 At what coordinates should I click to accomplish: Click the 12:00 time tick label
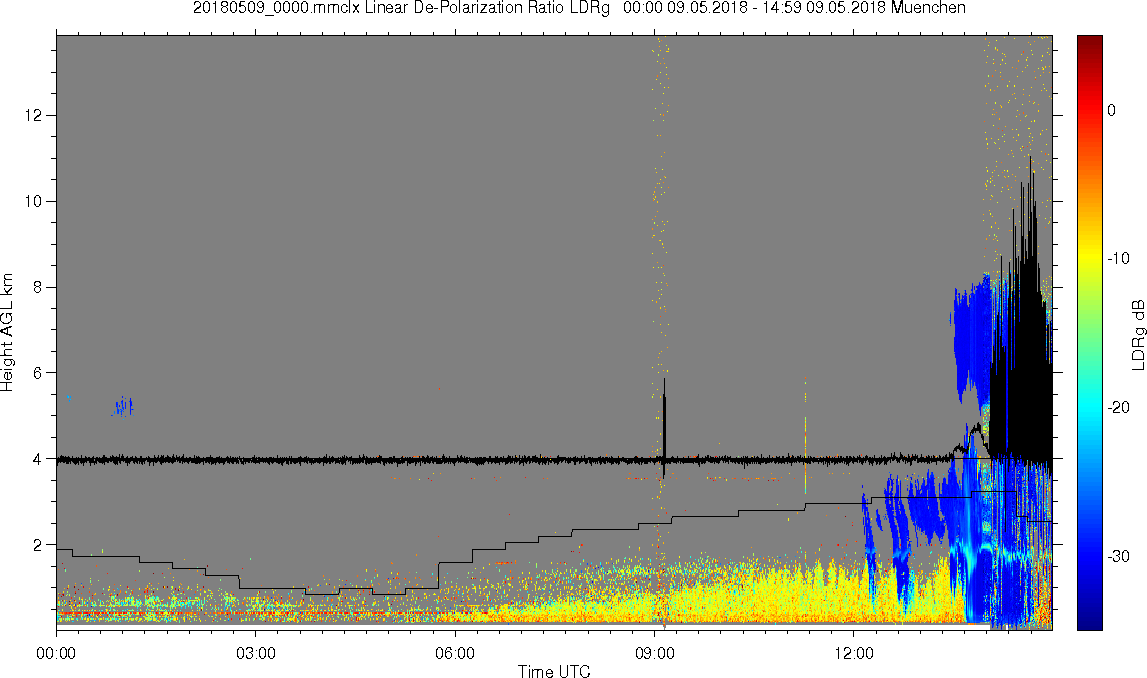point(854,653)
